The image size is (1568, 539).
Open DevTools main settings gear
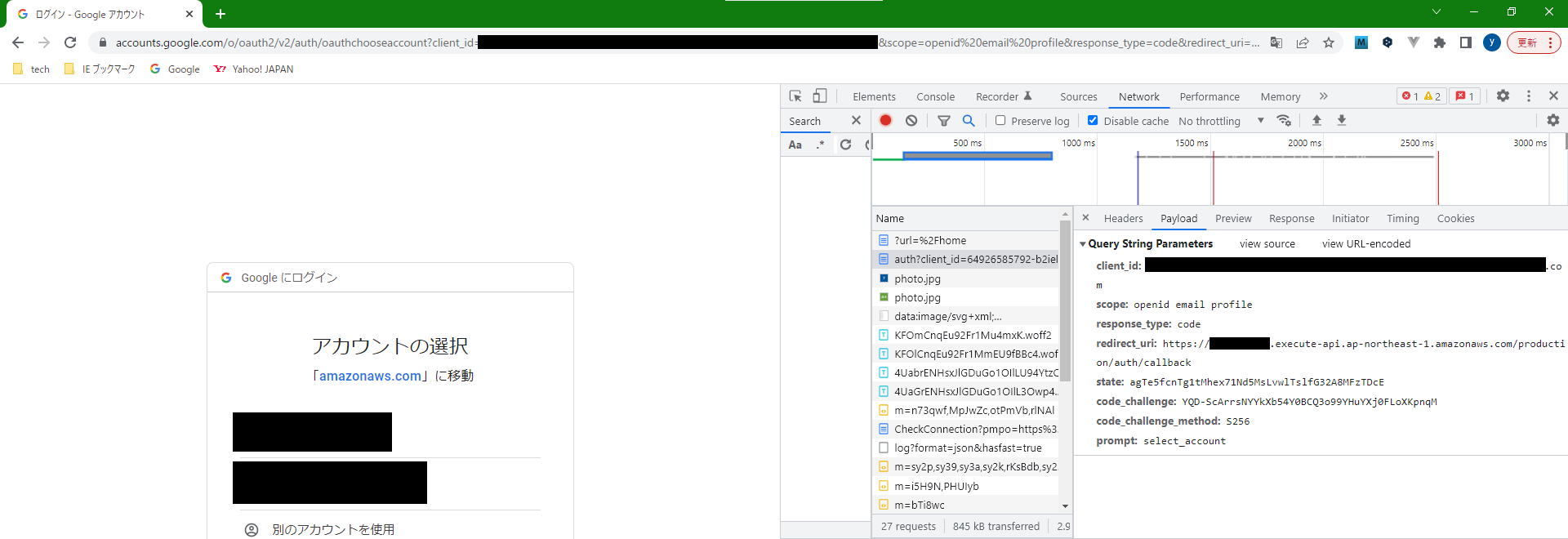pyautogui.click(x=1503, y=96)
